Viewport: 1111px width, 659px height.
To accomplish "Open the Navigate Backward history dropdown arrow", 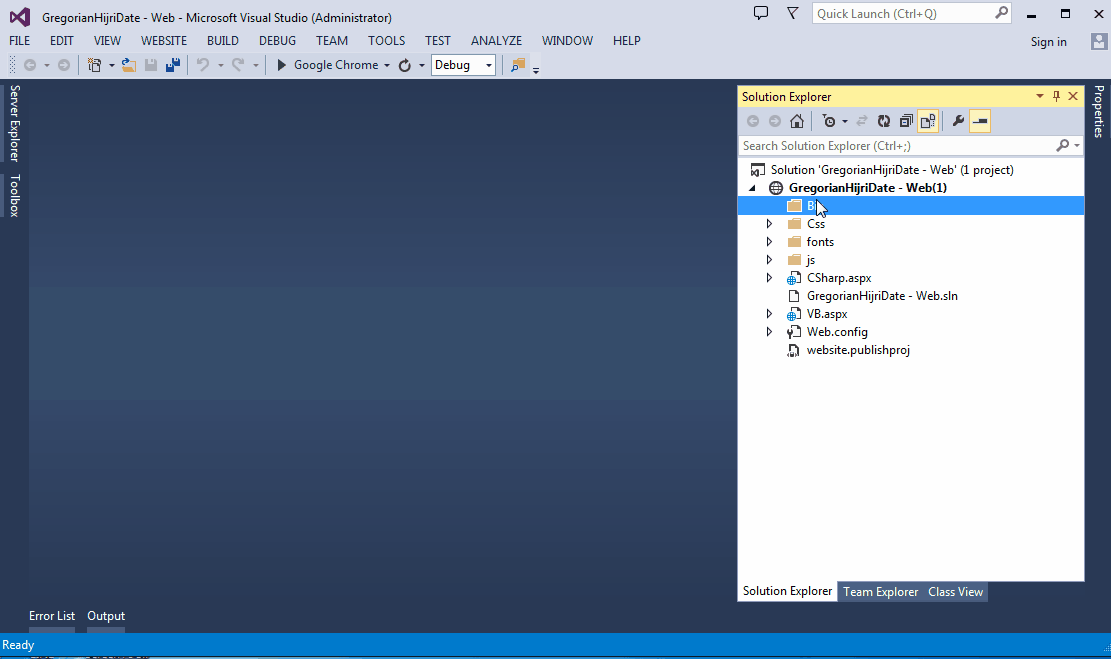I will click(x=47, y=65).
